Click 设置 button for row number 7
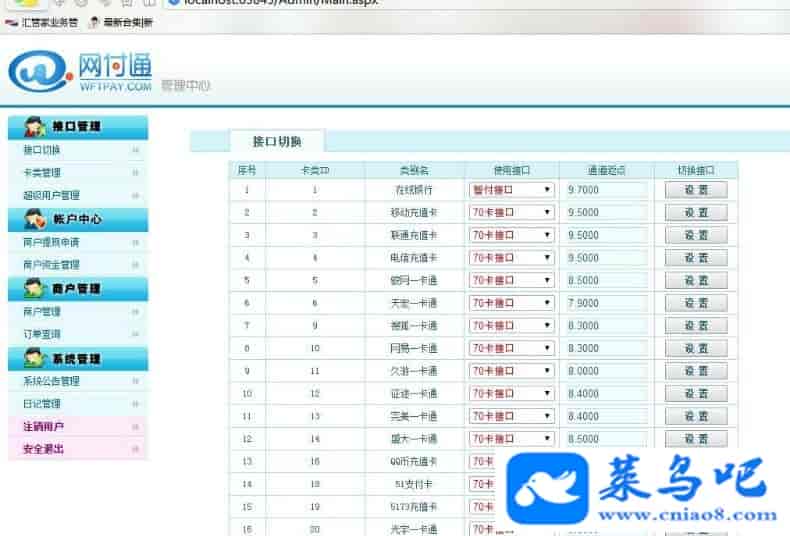Viewport: 790px width, 536px height. click(696, 326)
